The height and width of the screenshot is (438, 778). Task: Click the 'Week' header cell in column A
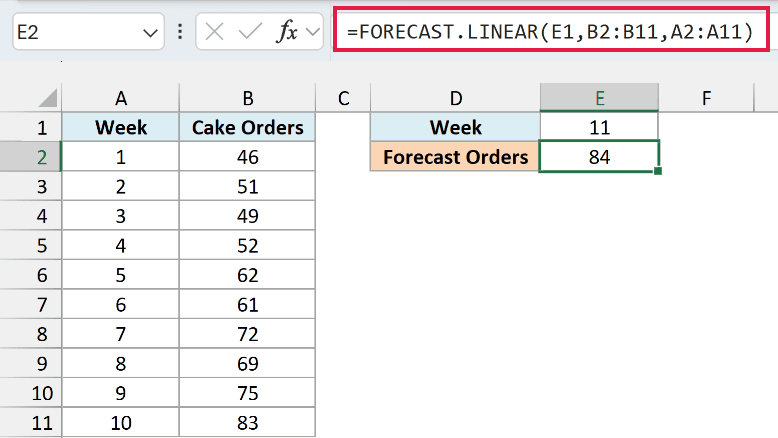(121, 127)
